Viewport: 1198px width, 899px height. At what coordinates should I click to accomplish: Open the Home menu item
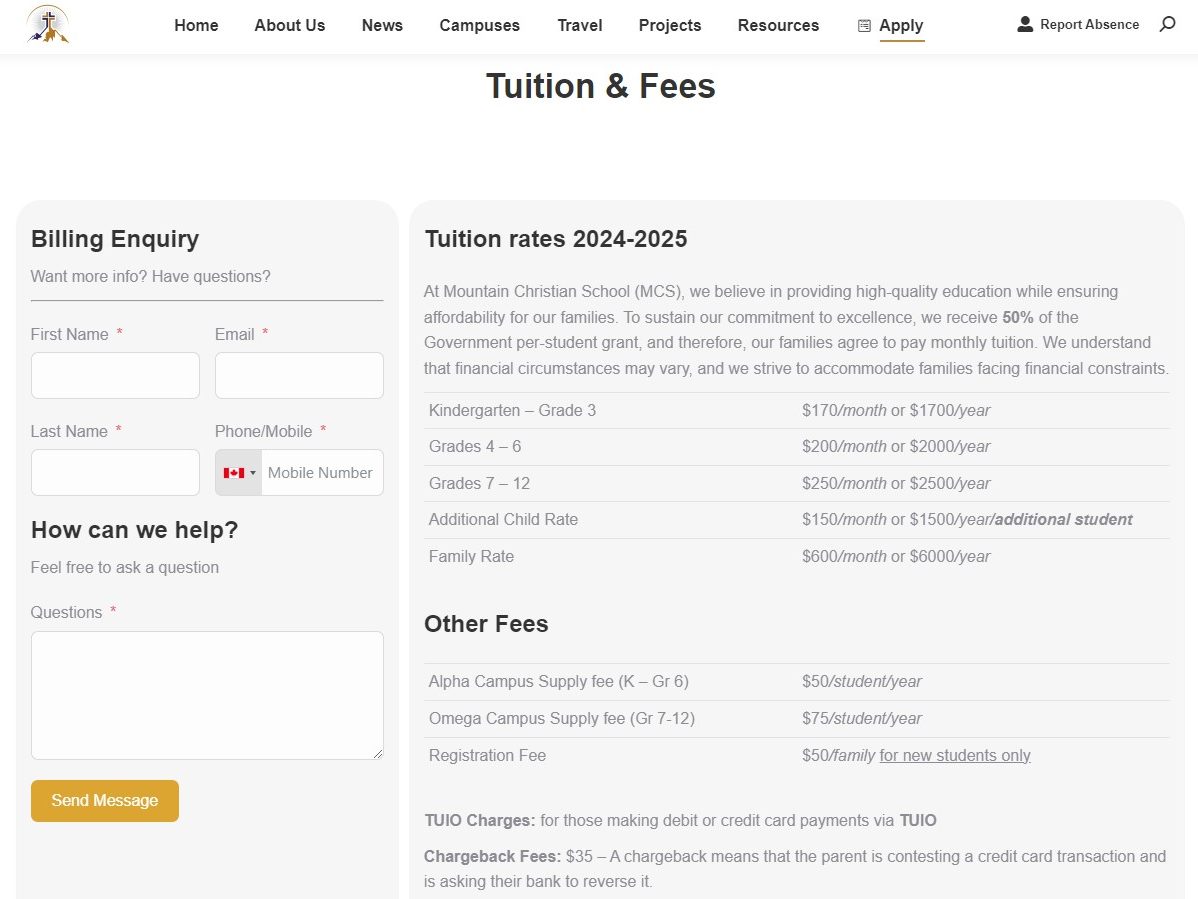coord(196,25)
